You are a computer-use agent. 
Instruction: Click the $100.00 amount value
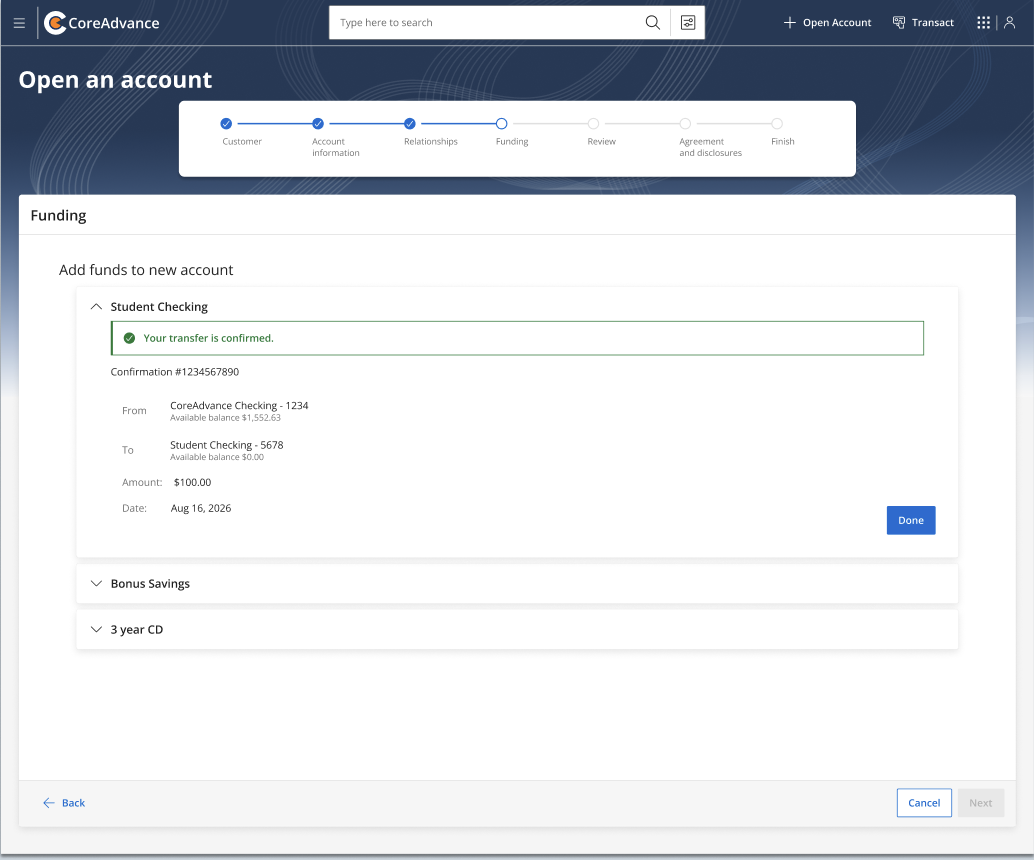193,482
